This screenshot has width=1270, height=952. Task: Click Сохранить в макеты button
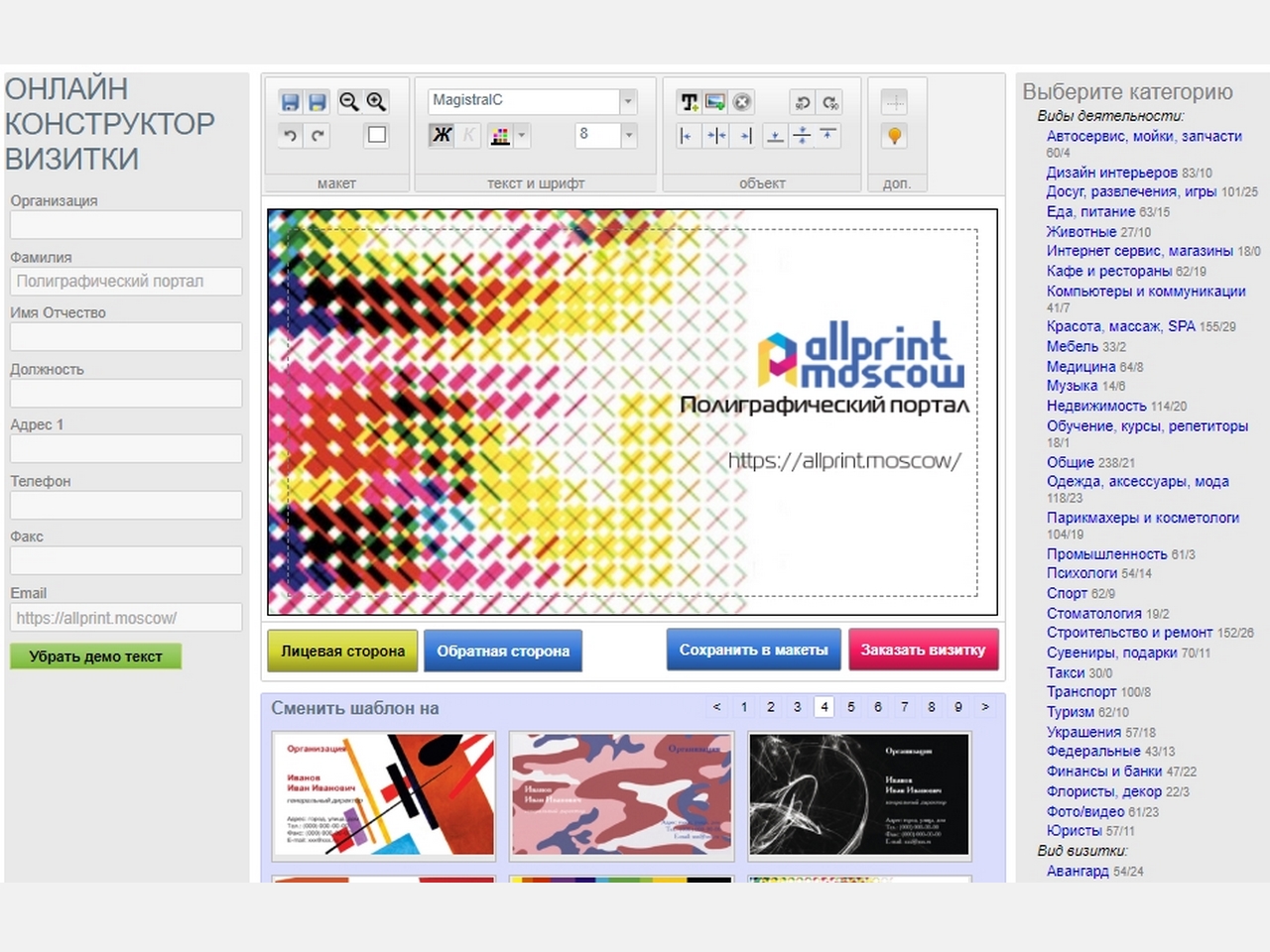click(x=754, y=650)
